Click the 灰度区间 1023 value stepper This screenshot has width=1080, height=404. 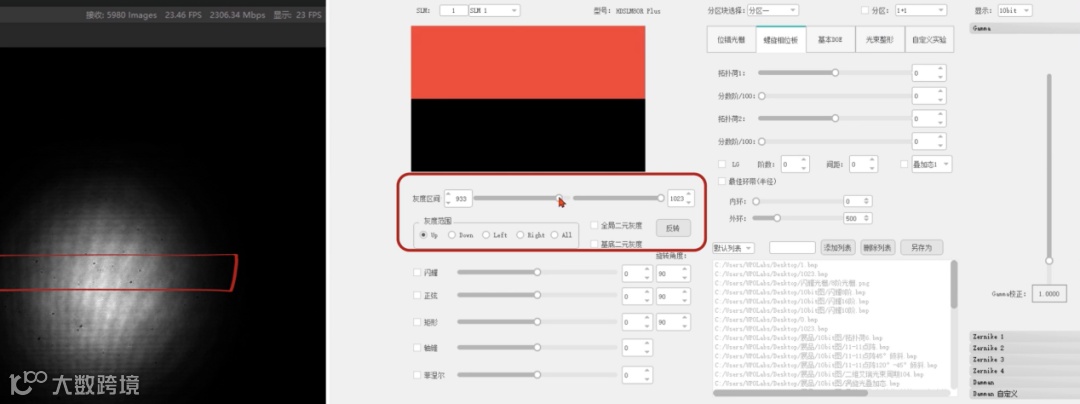tap(681, 198)
